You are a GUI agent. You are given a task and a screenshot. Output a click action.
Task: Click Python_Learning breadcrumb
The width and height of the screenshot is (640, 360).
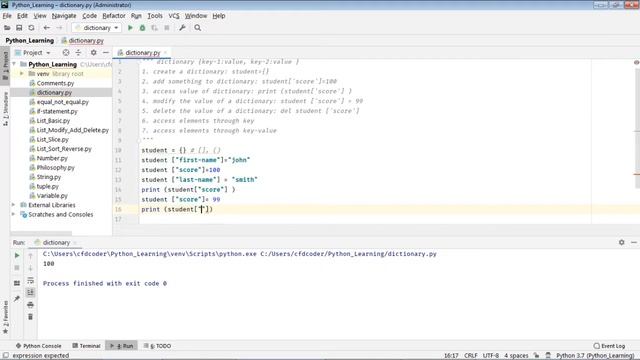point(29,40)
